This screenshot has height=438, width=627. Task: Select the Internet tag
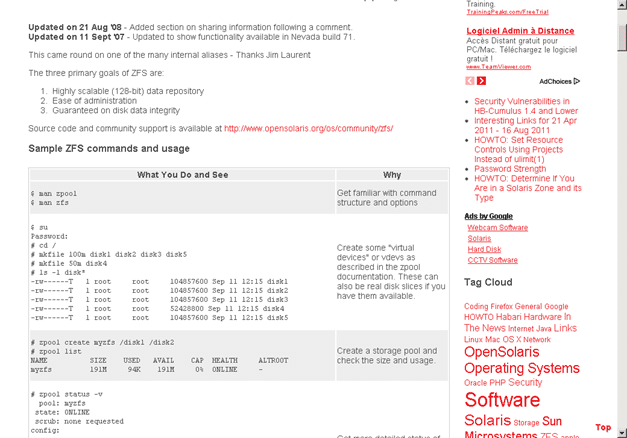pyautogui.click(x=521, y=329)
